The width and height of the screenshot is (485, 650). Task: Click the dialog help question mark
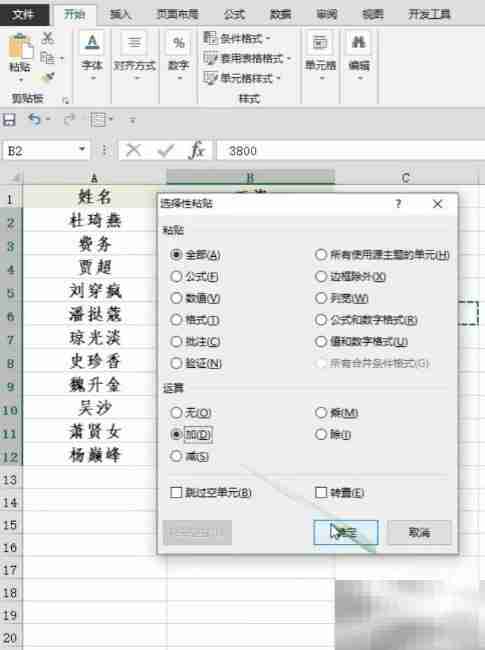[x=398, y=204]
